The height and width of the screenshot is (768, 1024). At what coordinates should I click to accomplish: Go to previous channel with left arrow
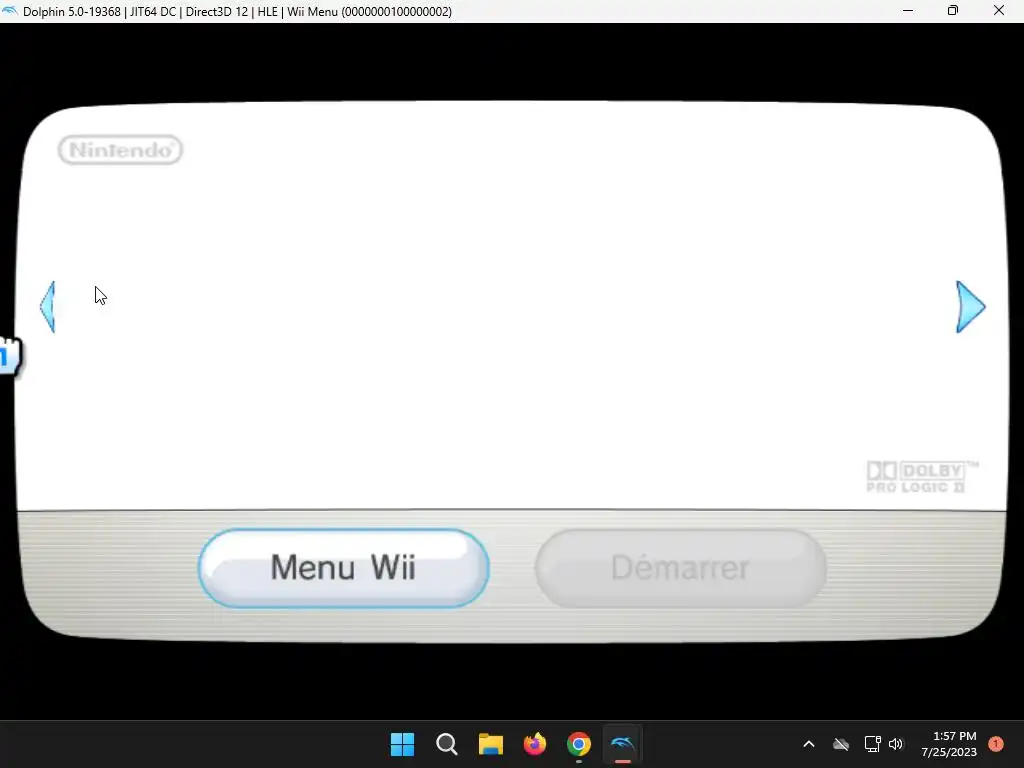click(48, 307)
